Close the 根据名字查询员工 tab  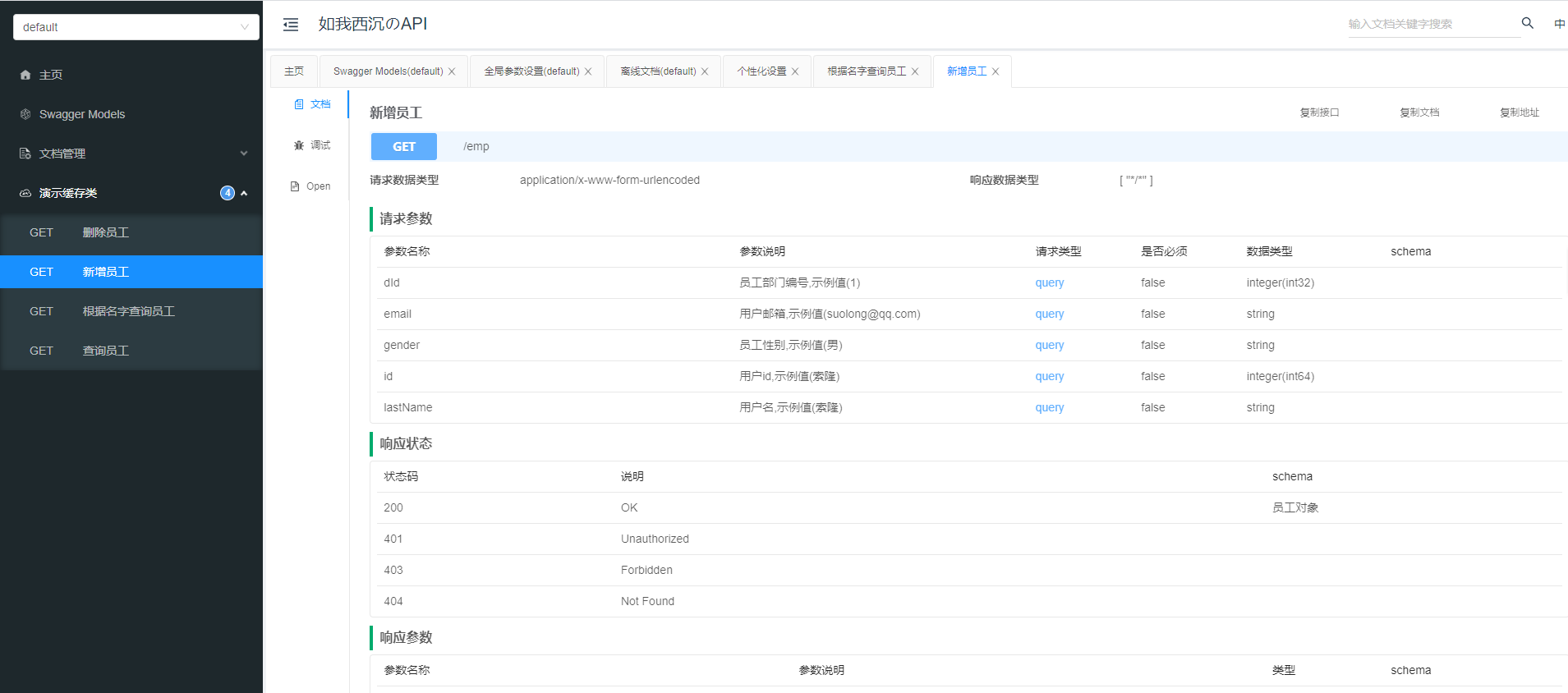(x=915, y=71)
